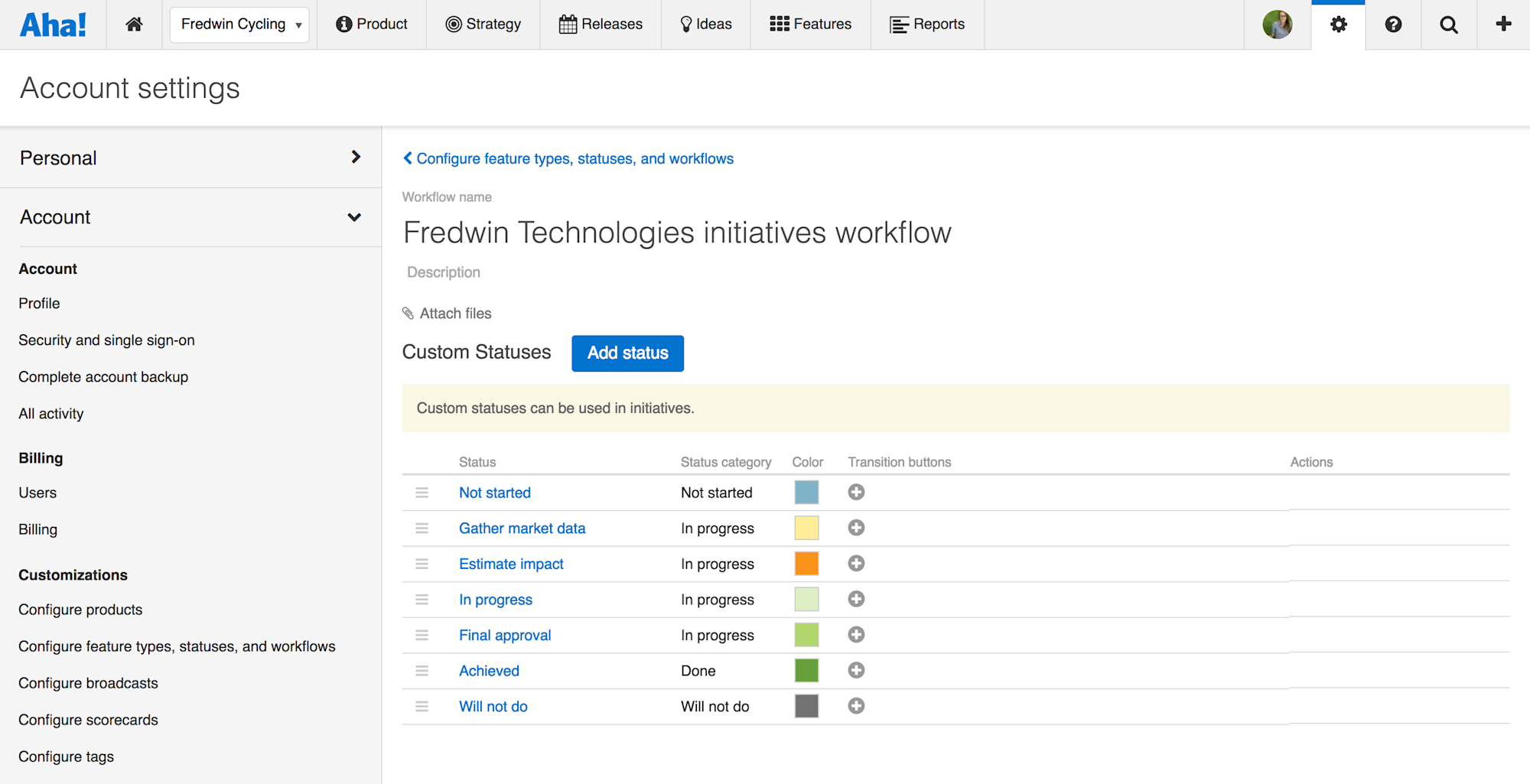Viewport: 1530px width, 784px height.
Task: Open Configure broadcasts
Action: tap(88, 683)
